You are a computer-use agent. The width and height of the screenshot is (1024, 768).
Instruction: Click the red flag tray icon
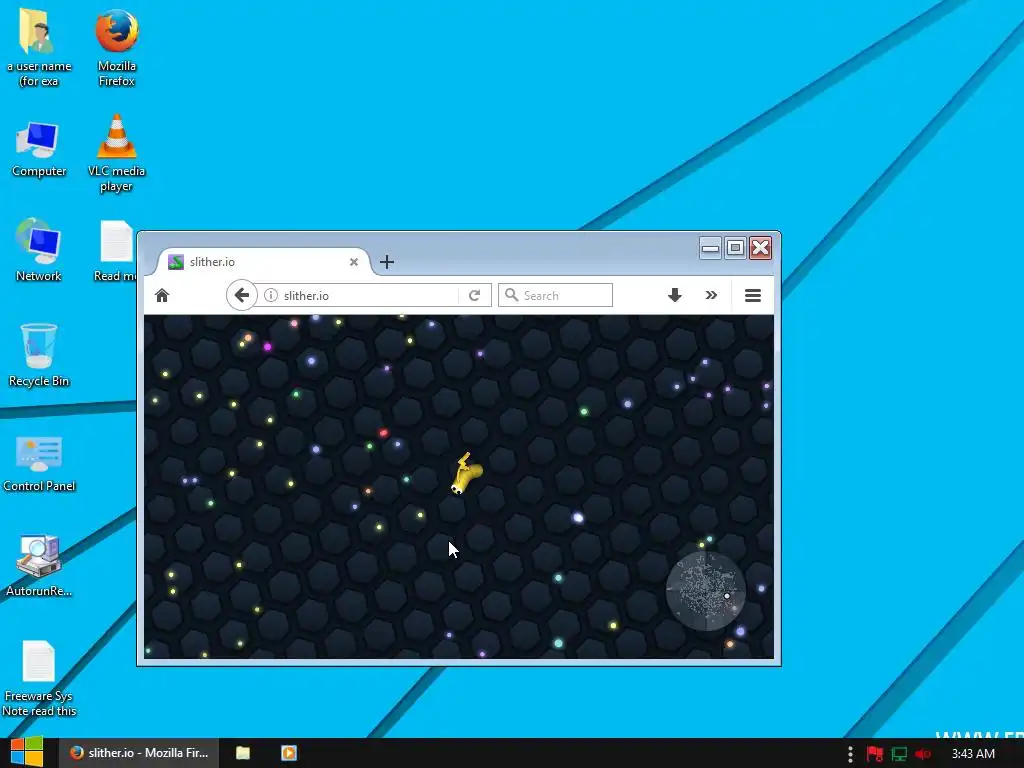[875, 754]
